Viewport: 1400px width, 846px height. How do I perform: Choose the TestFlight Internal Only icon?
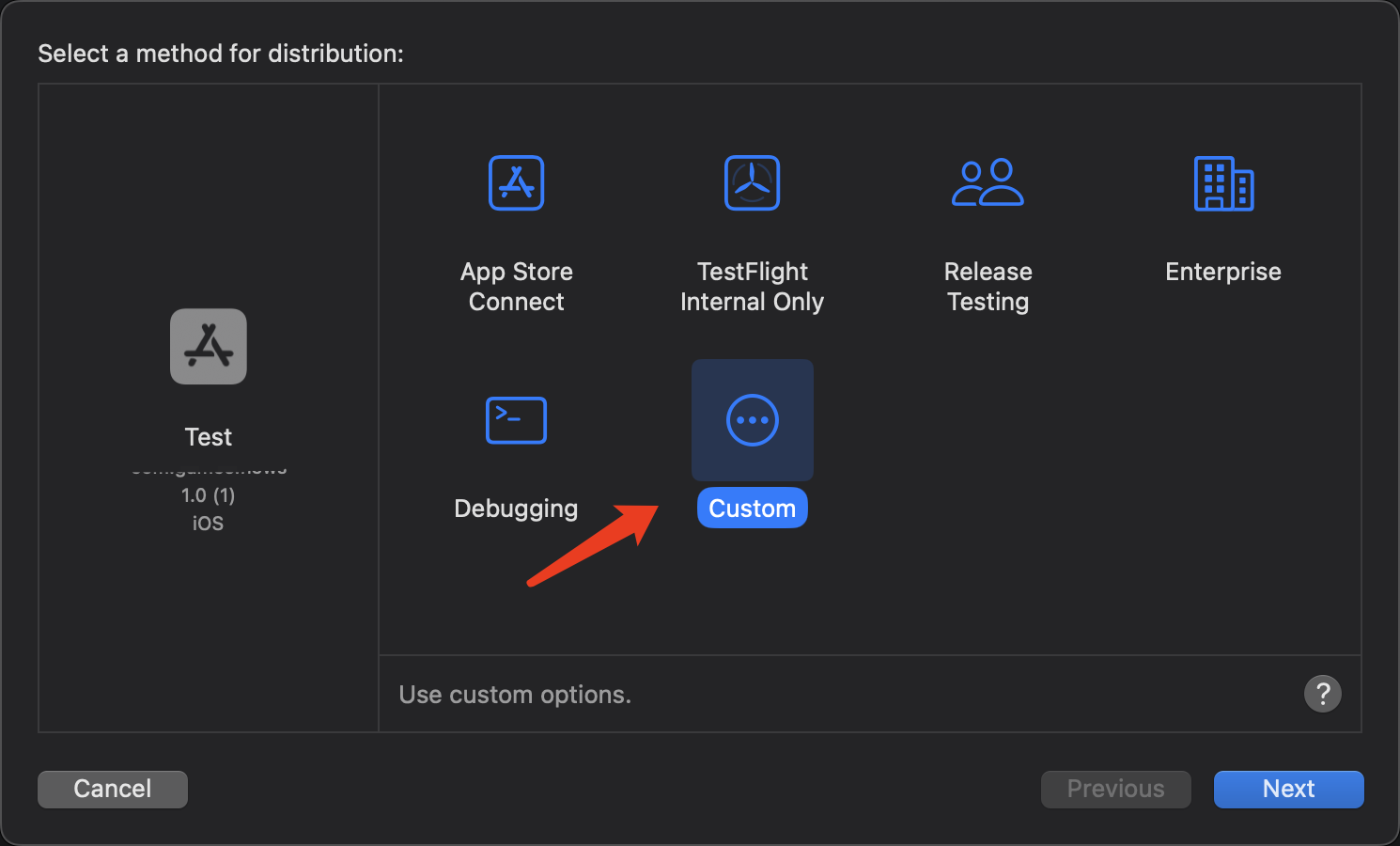click(752, 183)
